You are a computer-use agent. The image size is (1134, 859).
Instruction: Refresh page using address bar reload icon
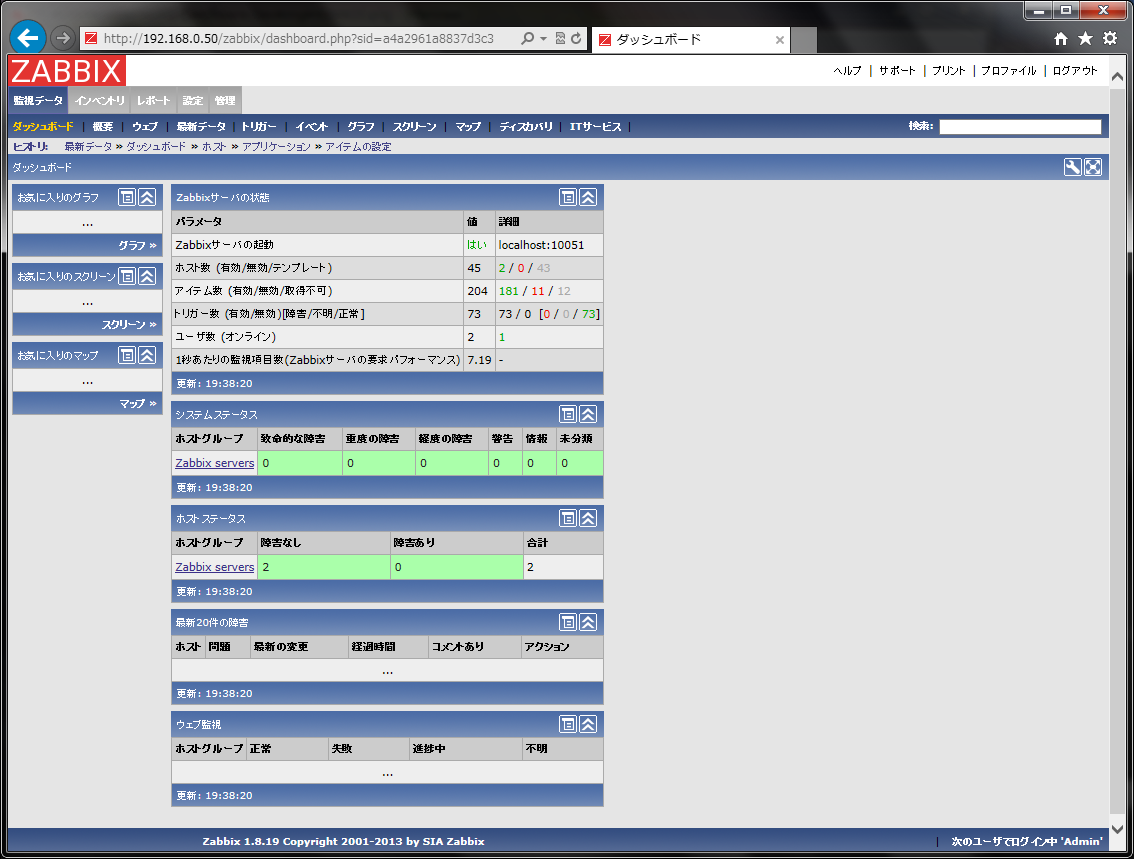click(576, 38)
